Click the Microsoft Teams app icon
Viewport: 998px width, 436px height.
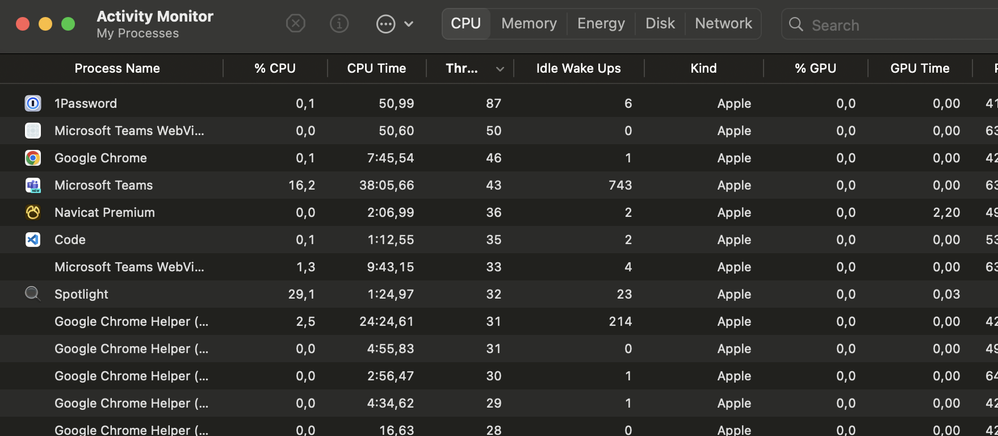[32, 185]
